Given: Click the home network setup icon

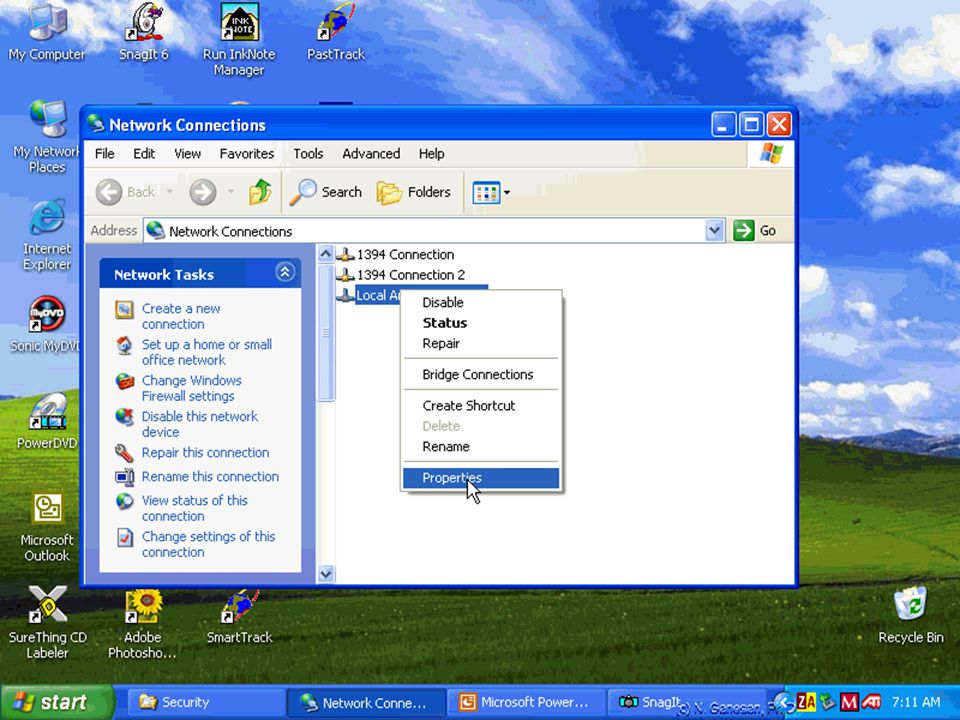Looking at the screenshot, I should pos(124,345).
